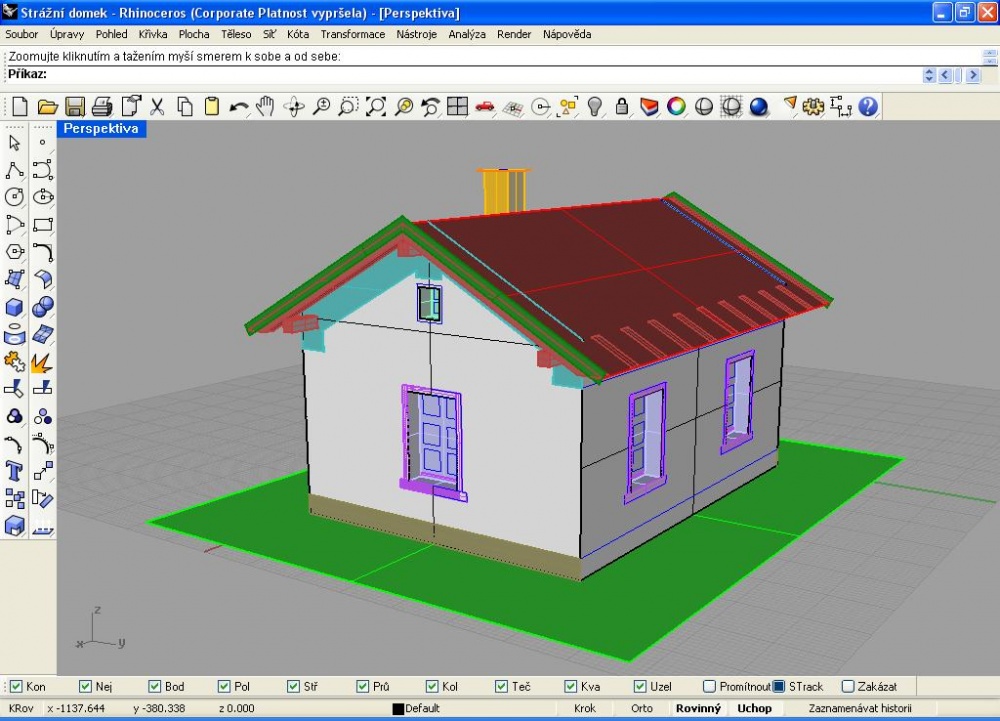Viewport: 1000px width, 721px height.
Task: Click the Rovinný status bar button
Action: coord(698,708)
